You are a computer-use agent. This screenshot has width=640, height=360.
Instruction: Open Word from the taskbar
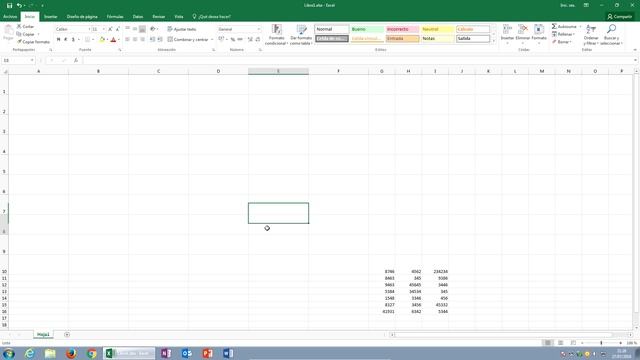[228, 353]
